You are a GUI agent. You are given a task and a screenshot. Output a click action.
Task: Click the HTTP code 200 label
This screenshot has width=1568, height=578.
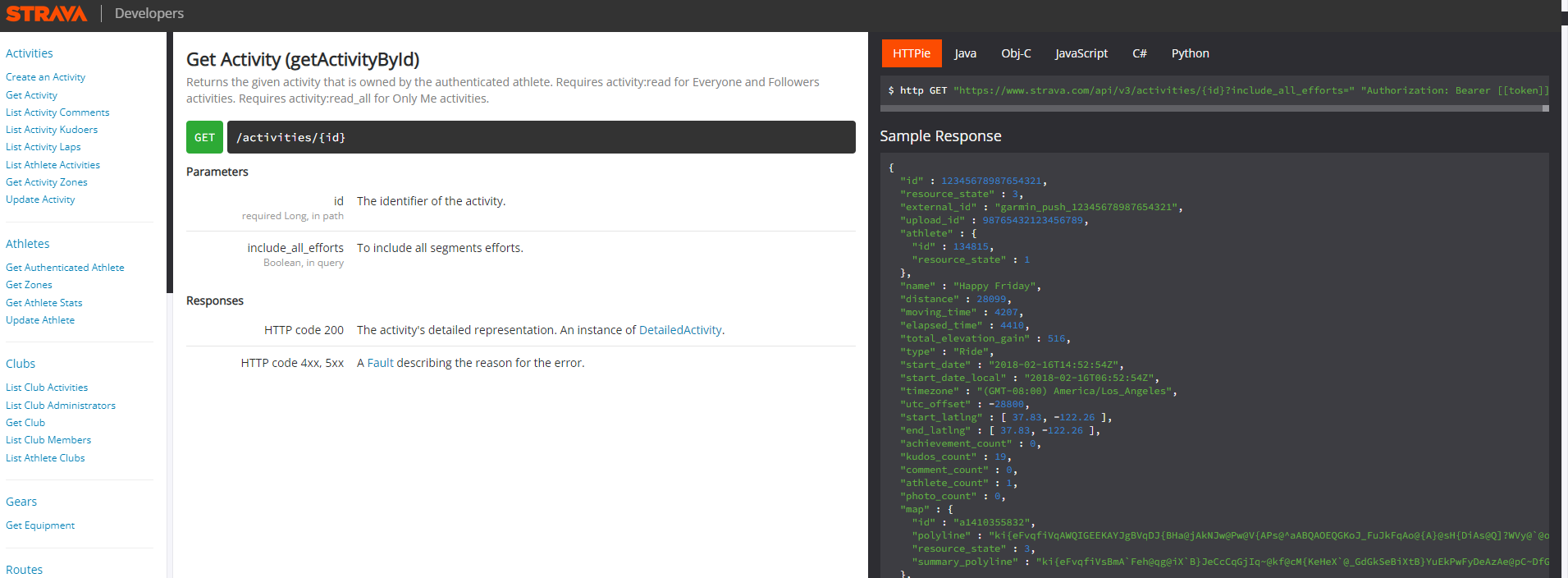[304, 330]
